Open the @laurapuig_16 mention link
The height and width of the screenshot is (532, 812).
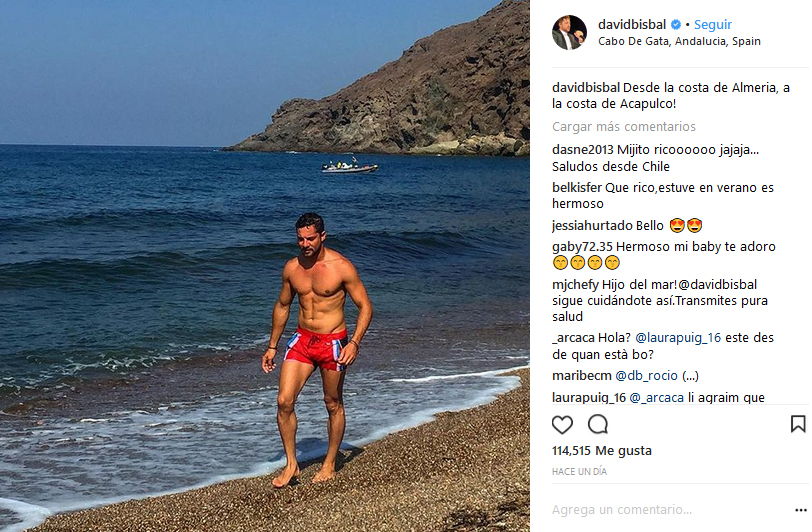(x=678, y=338)
